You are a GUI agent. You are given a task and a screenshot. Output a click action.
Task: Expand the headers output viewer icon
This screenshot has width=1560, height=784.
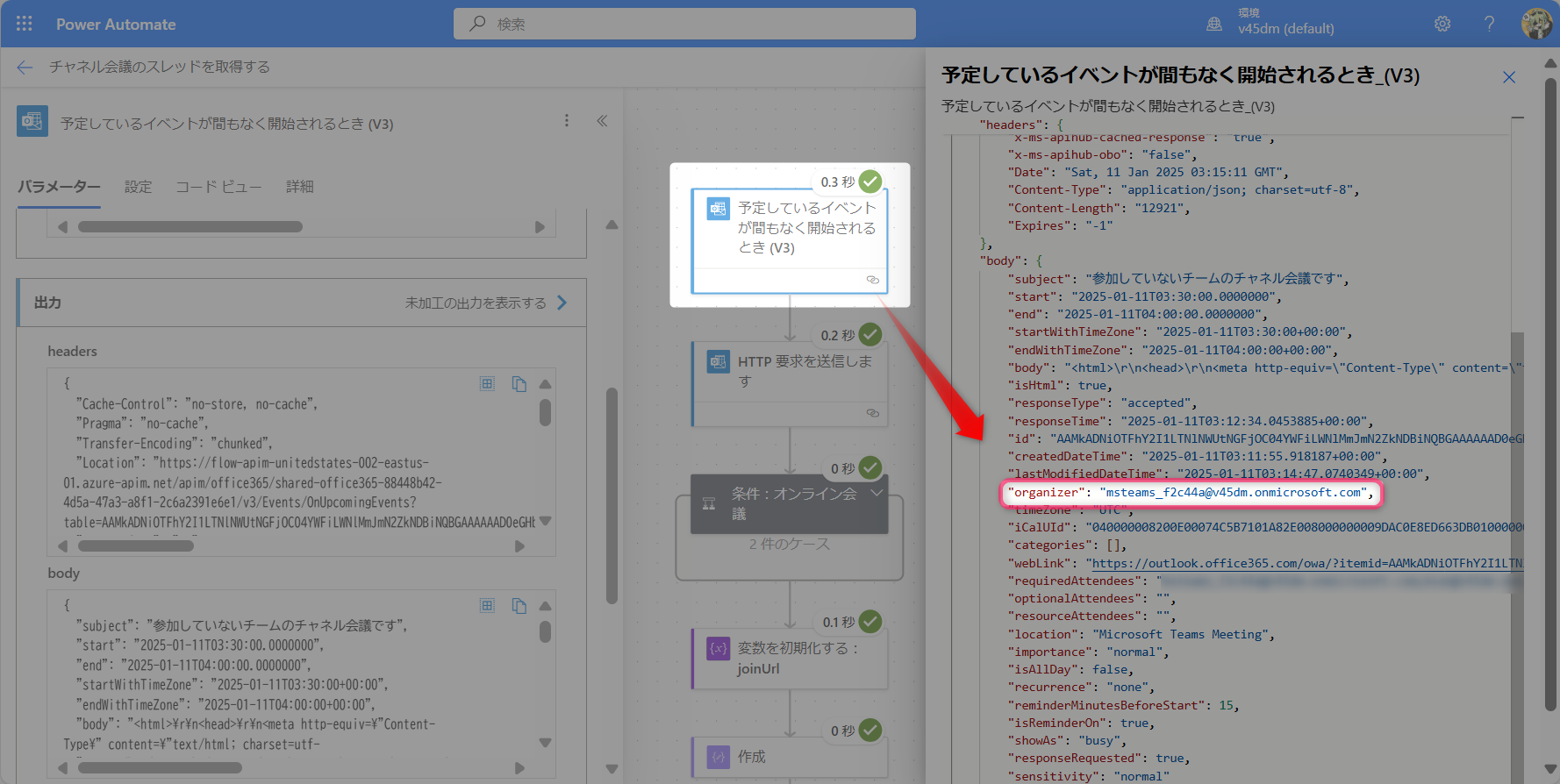coord(488,384)
